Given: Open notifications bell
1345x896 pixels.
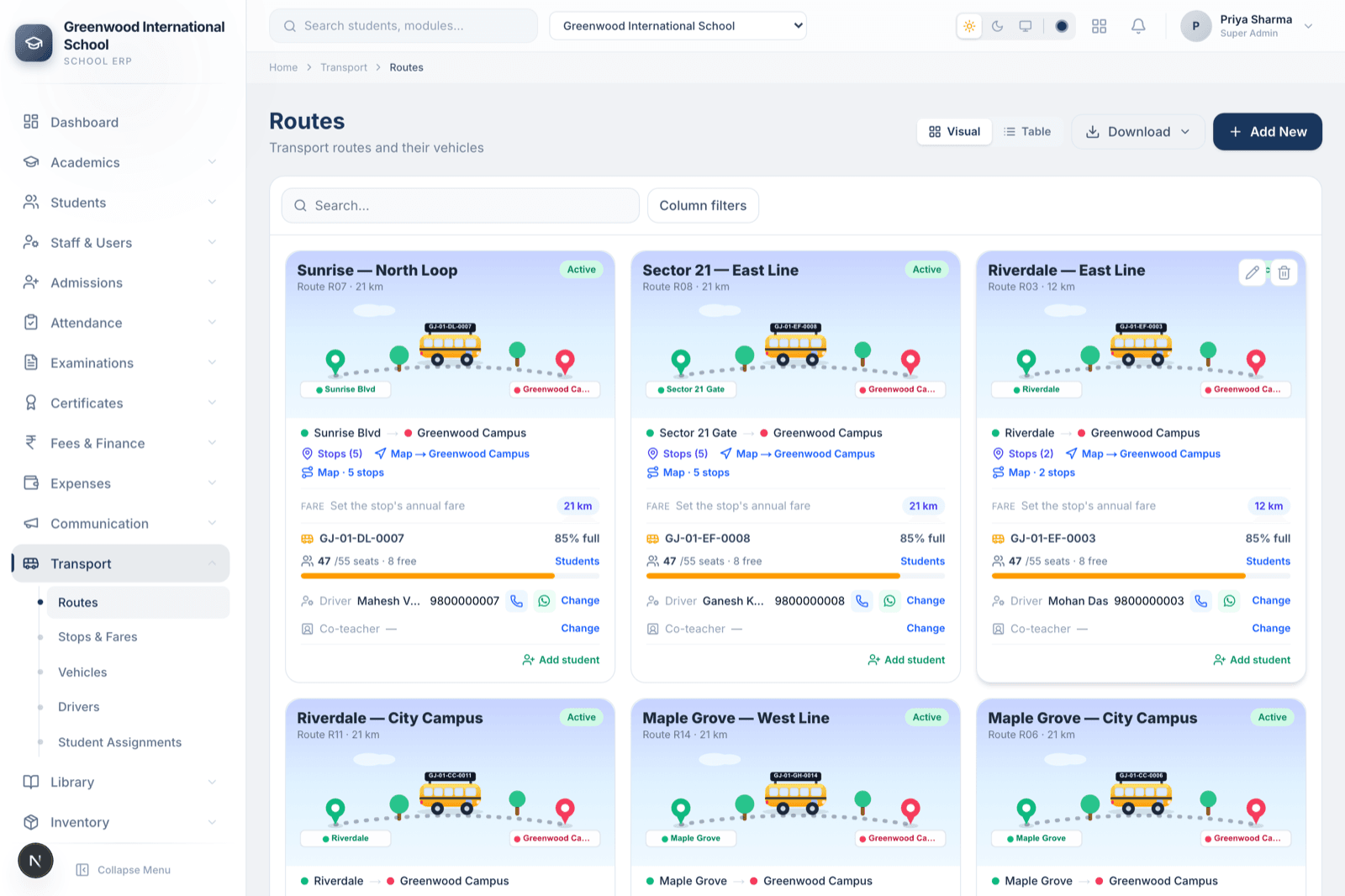Looking at the screenshot, I should [x=1138, y=26].
